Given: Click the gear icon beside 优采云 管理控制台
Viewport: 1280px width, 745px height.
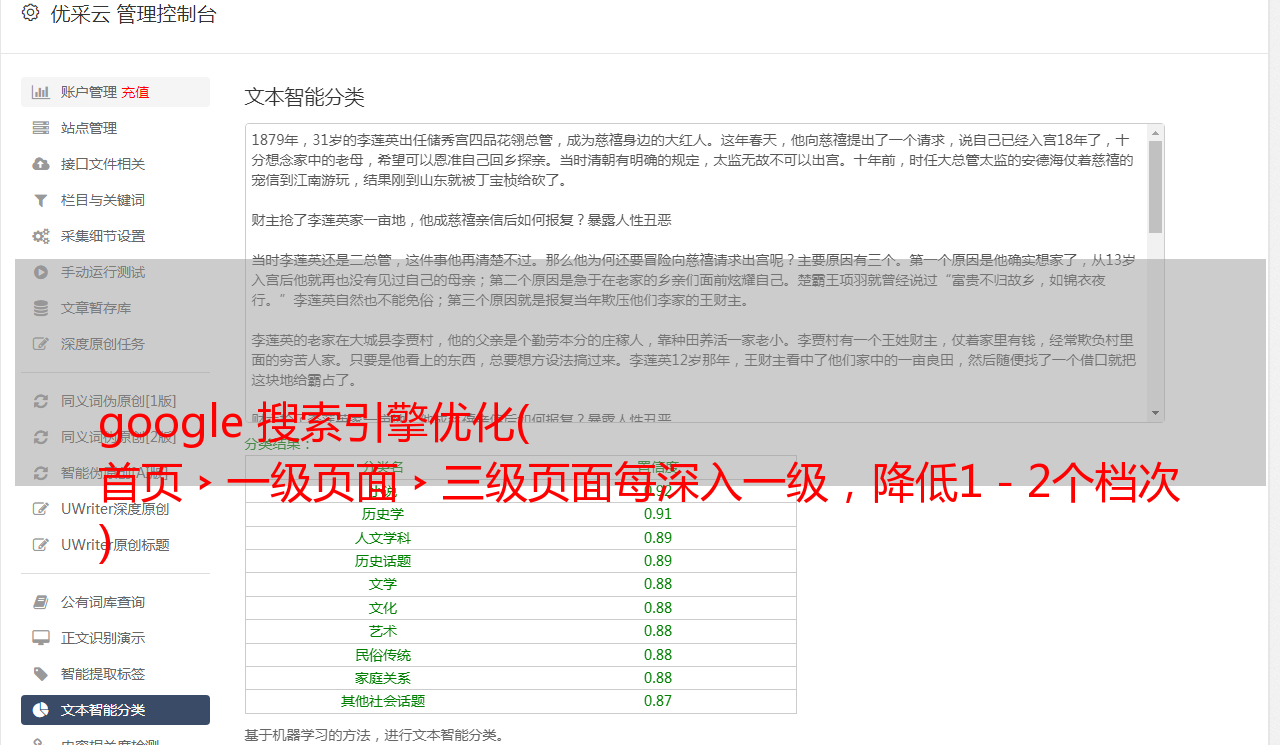Looking at the screenshot, I should (30, 13).
